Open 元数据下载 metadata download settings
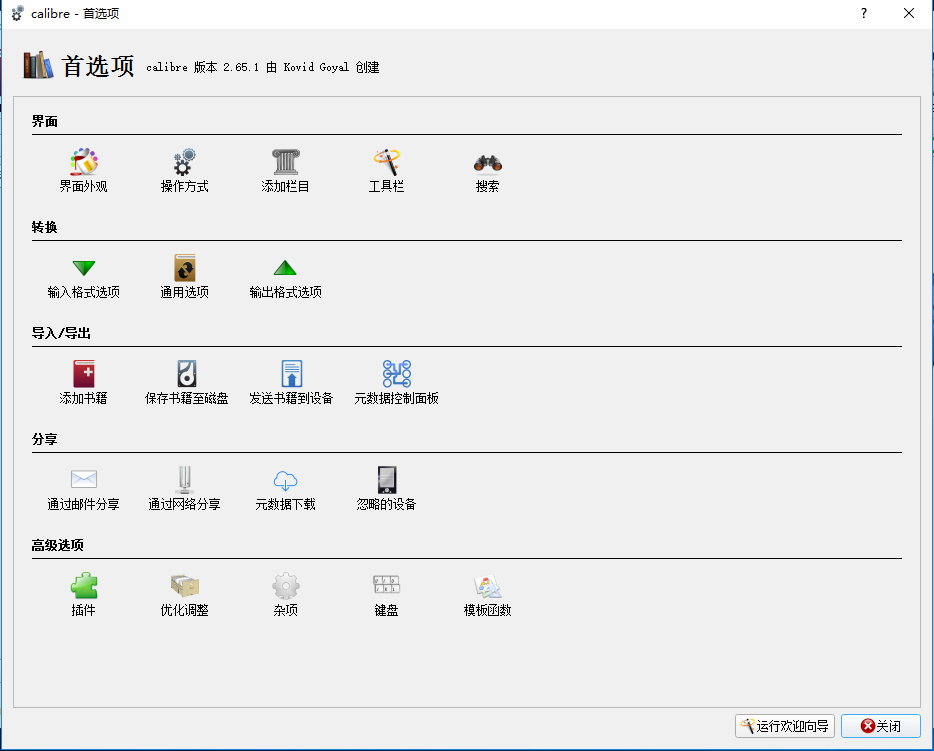Viewport: 934px width, 751px height. [285, 489]
